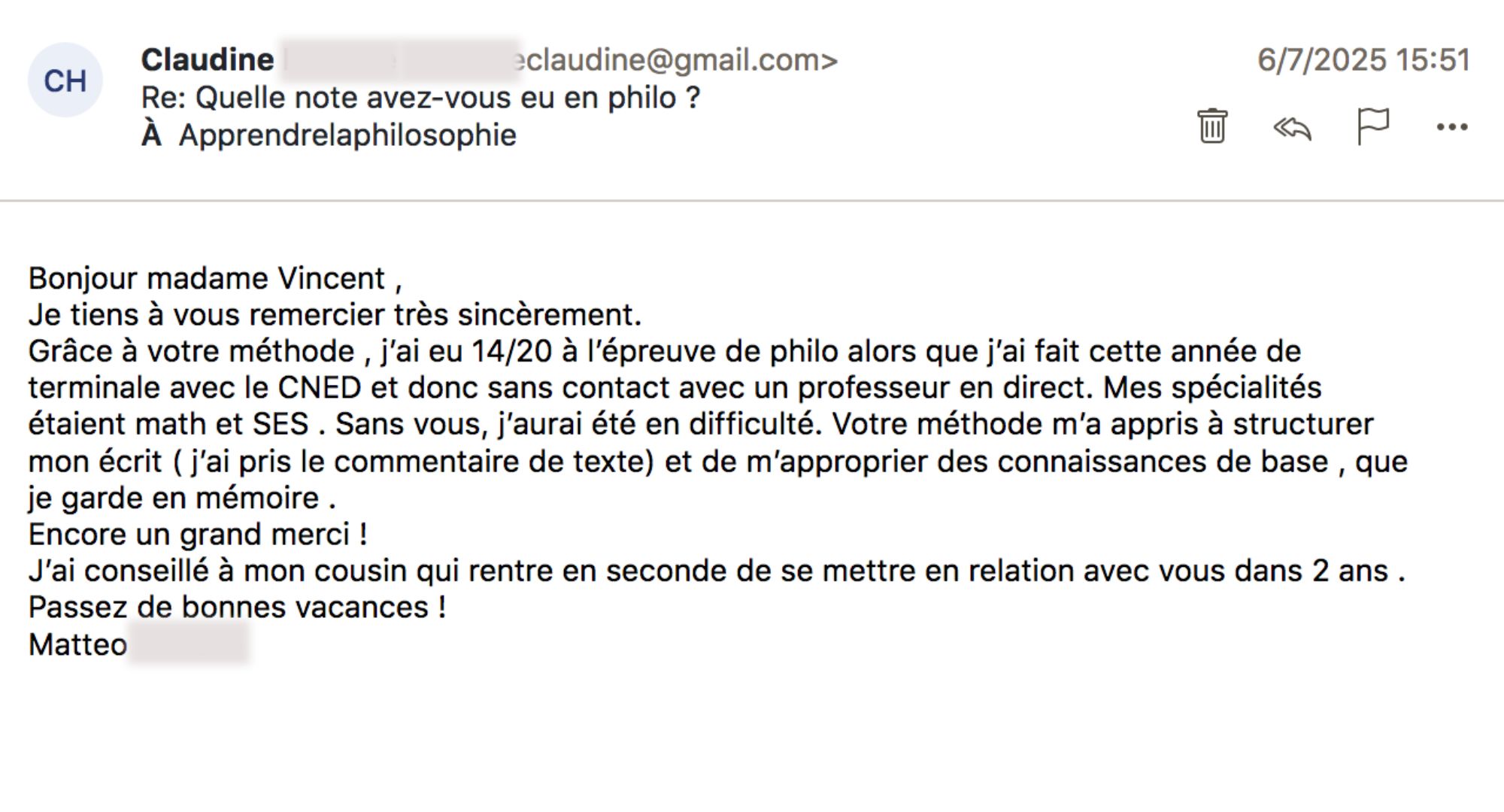Screen dimensions: 1504x812
Task: Click the subject line about the philo grade
Action: point(420,98)
